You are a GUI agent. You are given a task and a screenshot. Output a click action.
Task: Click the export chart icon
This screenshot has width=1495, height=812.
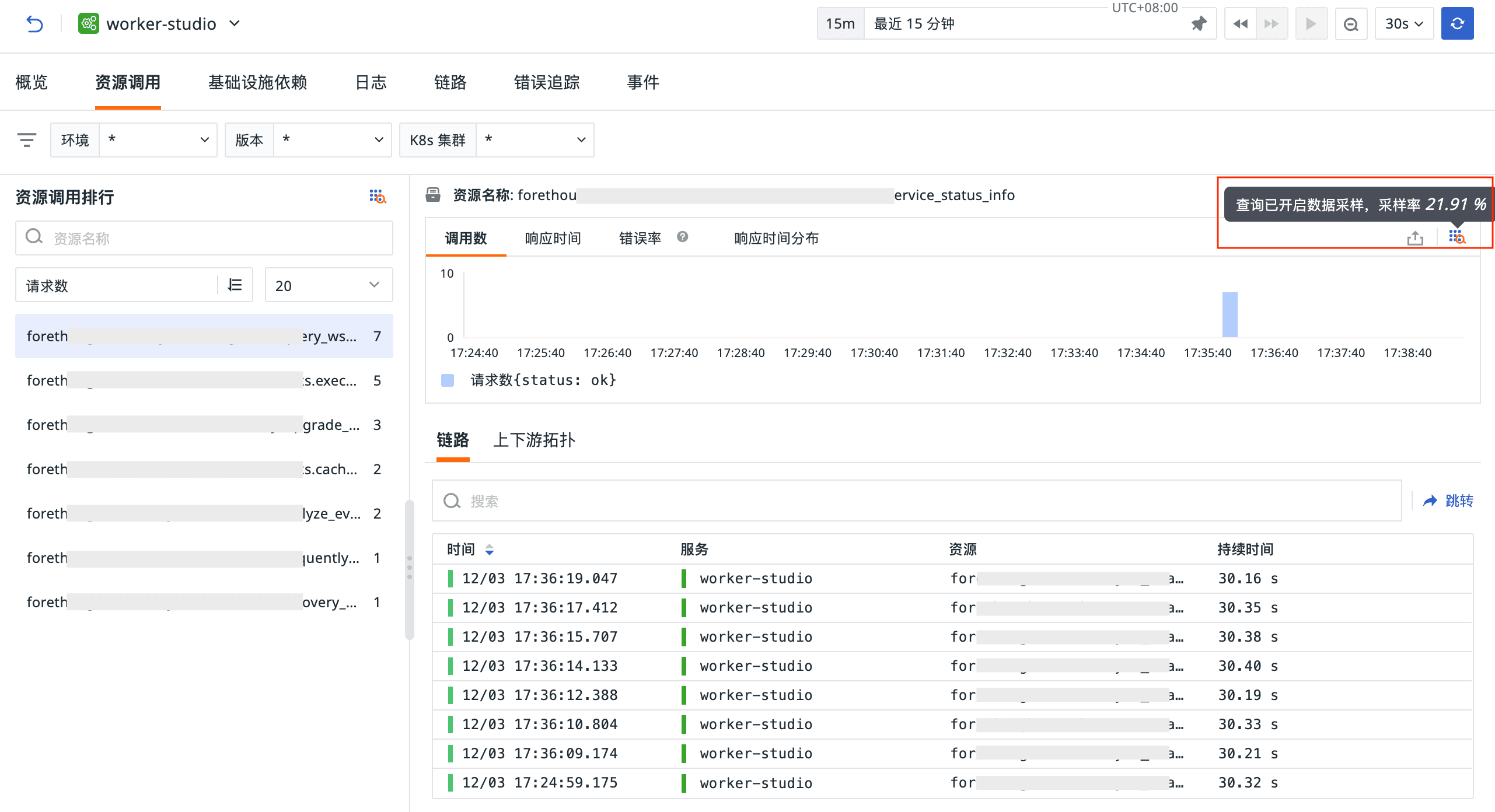(1415, 238)
